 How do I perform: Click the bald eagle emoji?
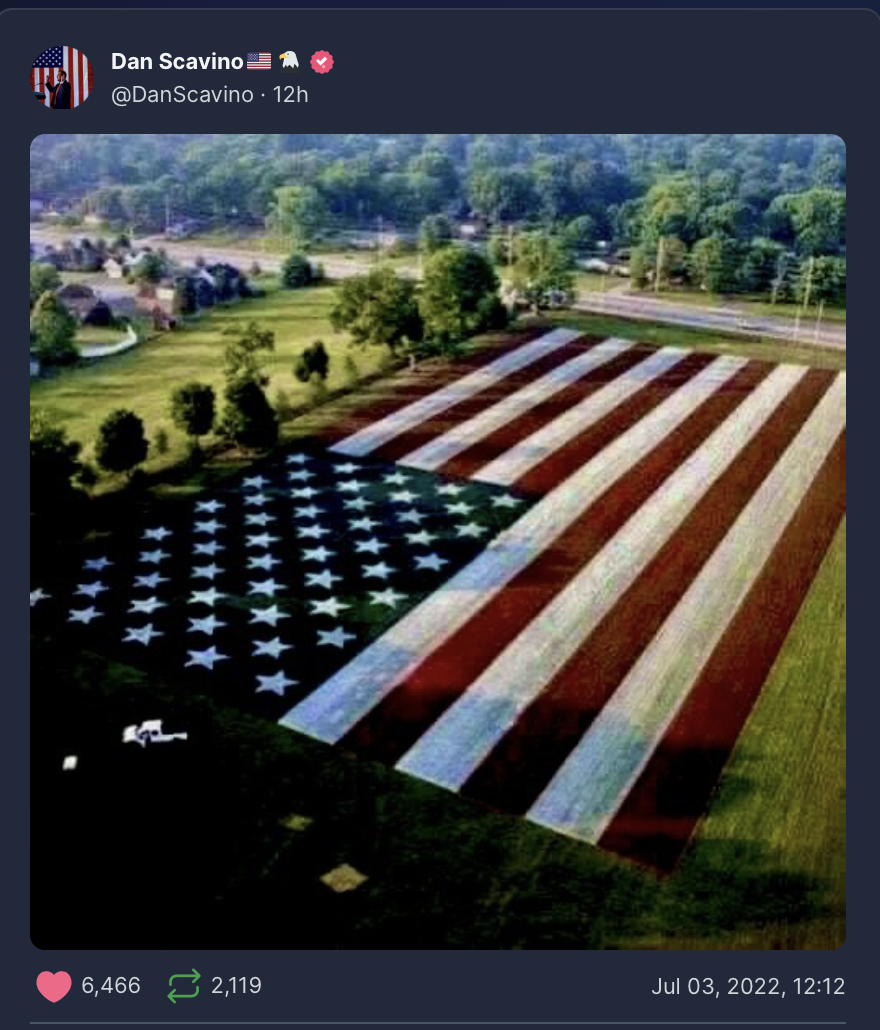[x=289, y=60]
